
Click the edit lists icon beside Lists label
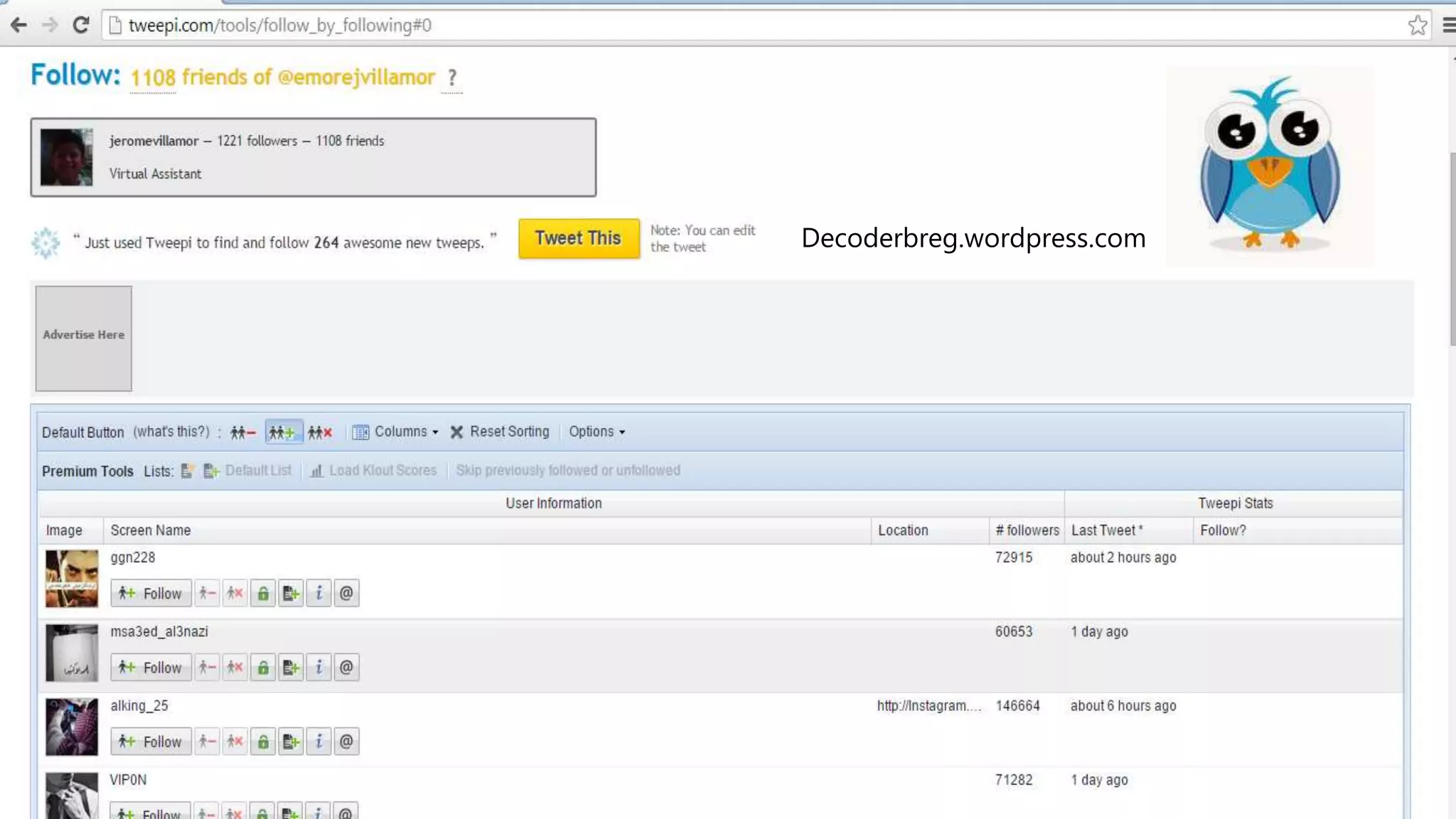[x=188, y=471]
